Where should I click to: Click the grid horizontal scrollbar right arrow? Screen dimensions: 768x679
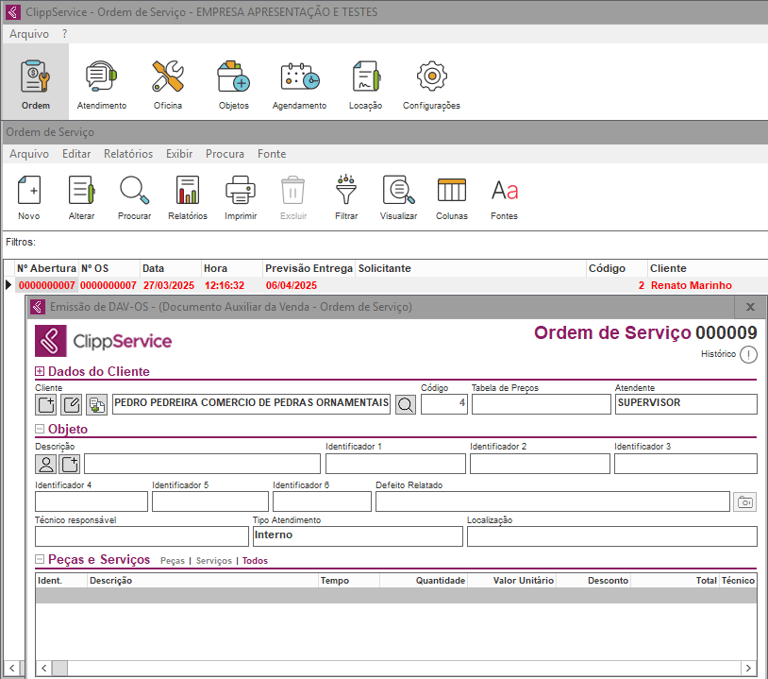point(746,667)
